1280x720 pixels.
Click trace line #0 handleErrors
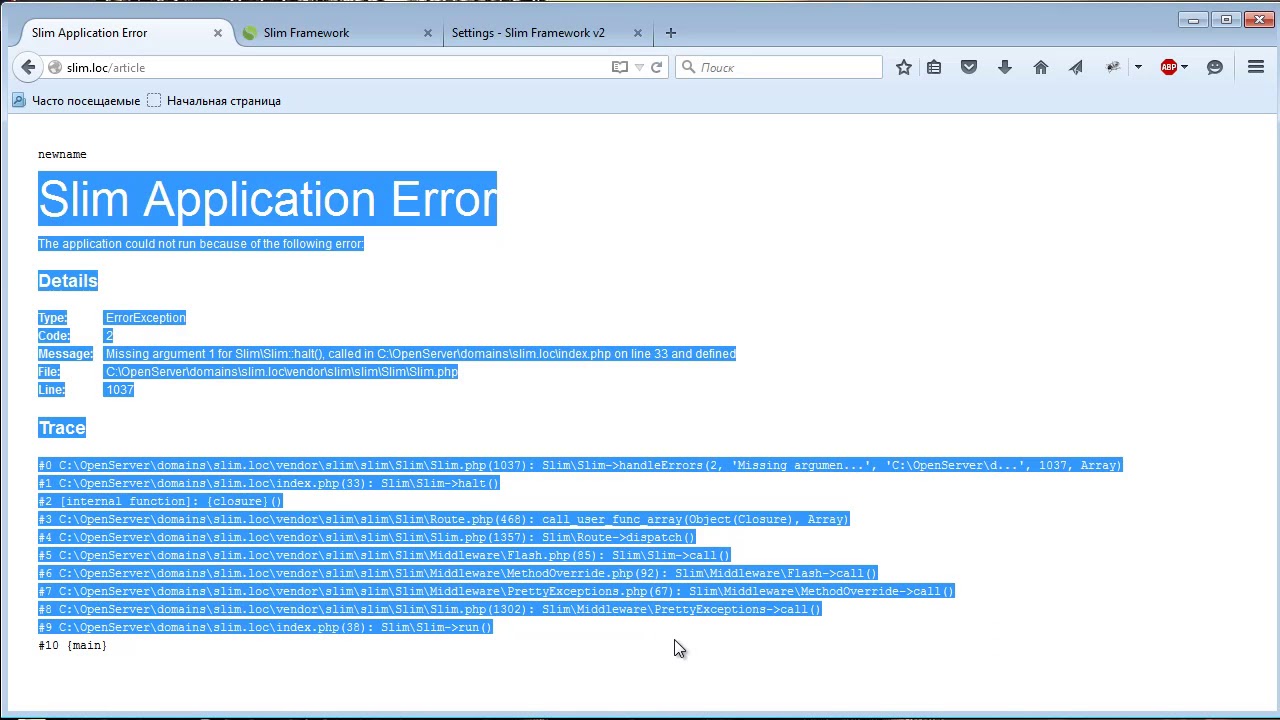pyautogui.click(x=580, y=465)
